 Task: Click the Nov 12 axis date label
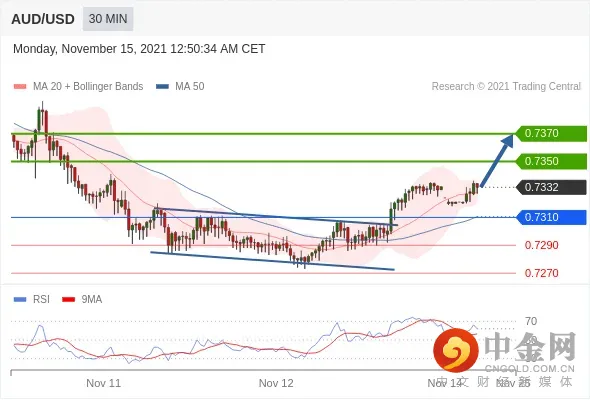pos(276,383)
